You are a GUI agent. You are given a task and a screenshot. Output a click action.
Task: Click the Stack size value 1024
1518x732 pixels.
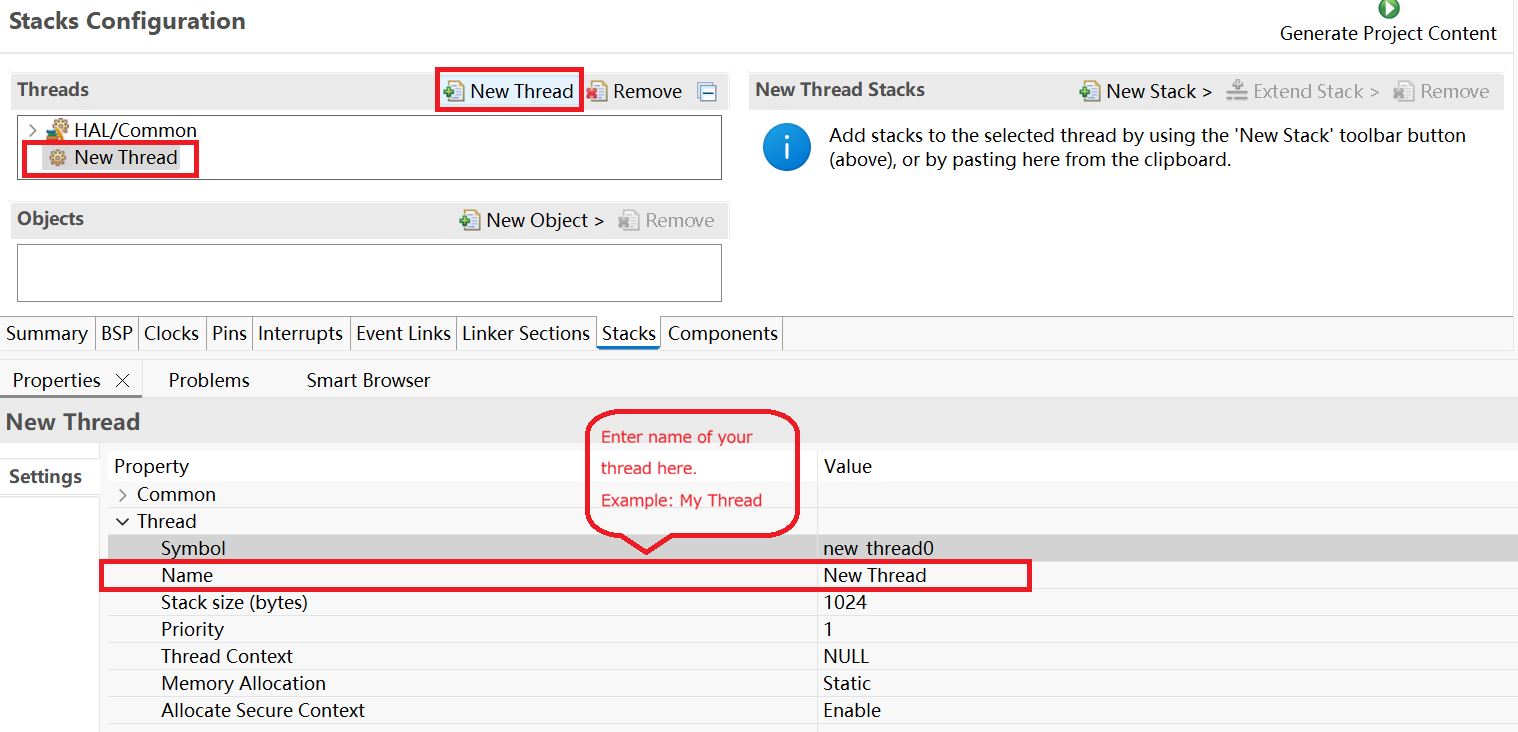pyautogui.click(x=845, y=602)
